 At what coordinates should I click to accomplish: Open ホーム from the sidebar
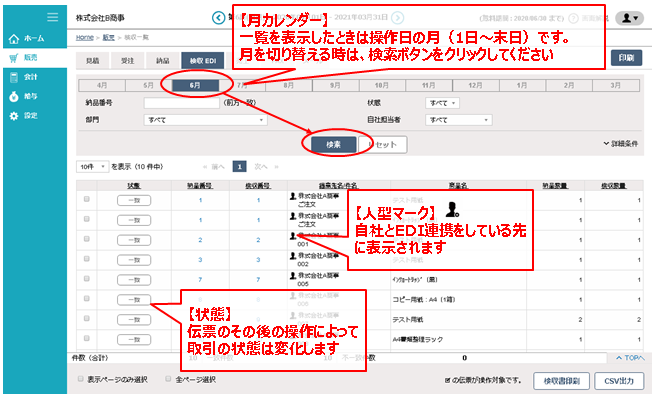pyautogui.click(x=27, y=39)
